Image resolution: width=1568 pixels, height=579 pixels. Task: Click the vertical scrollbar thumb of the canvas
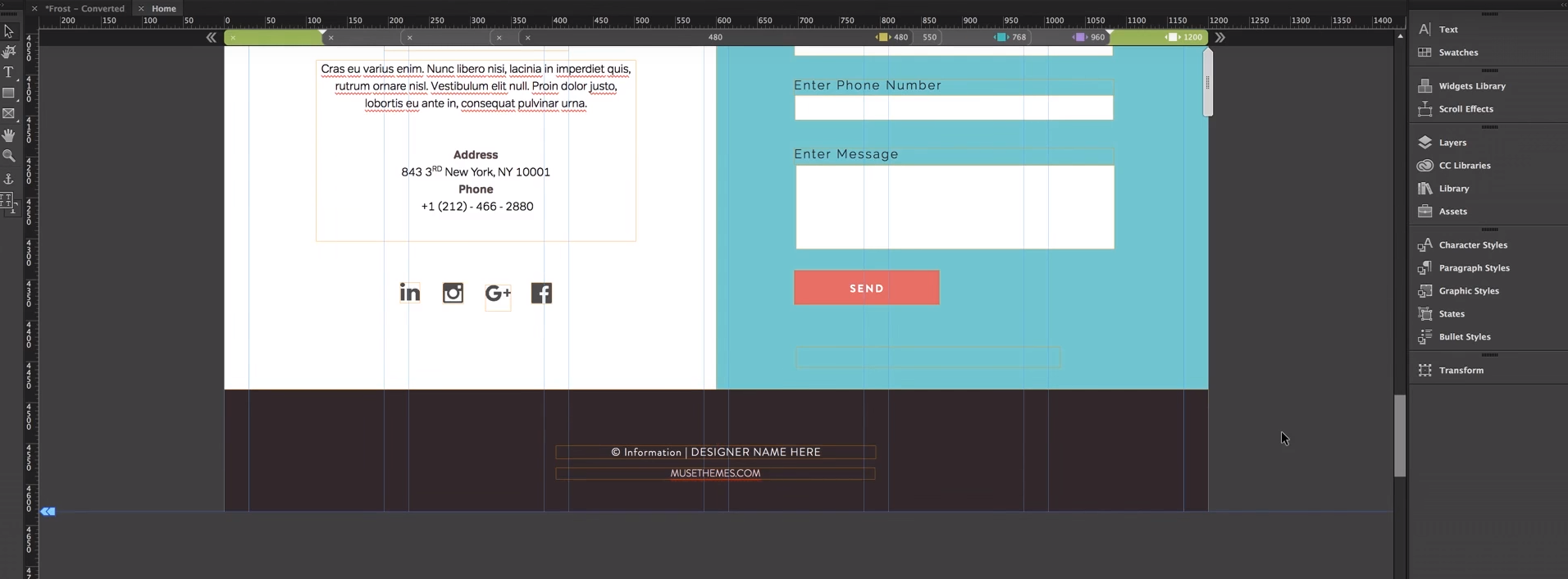pos(1400,435)
